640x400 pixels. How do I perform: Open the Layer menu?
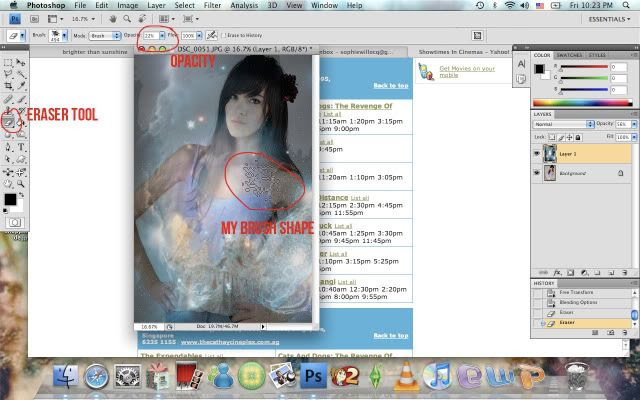156,5
